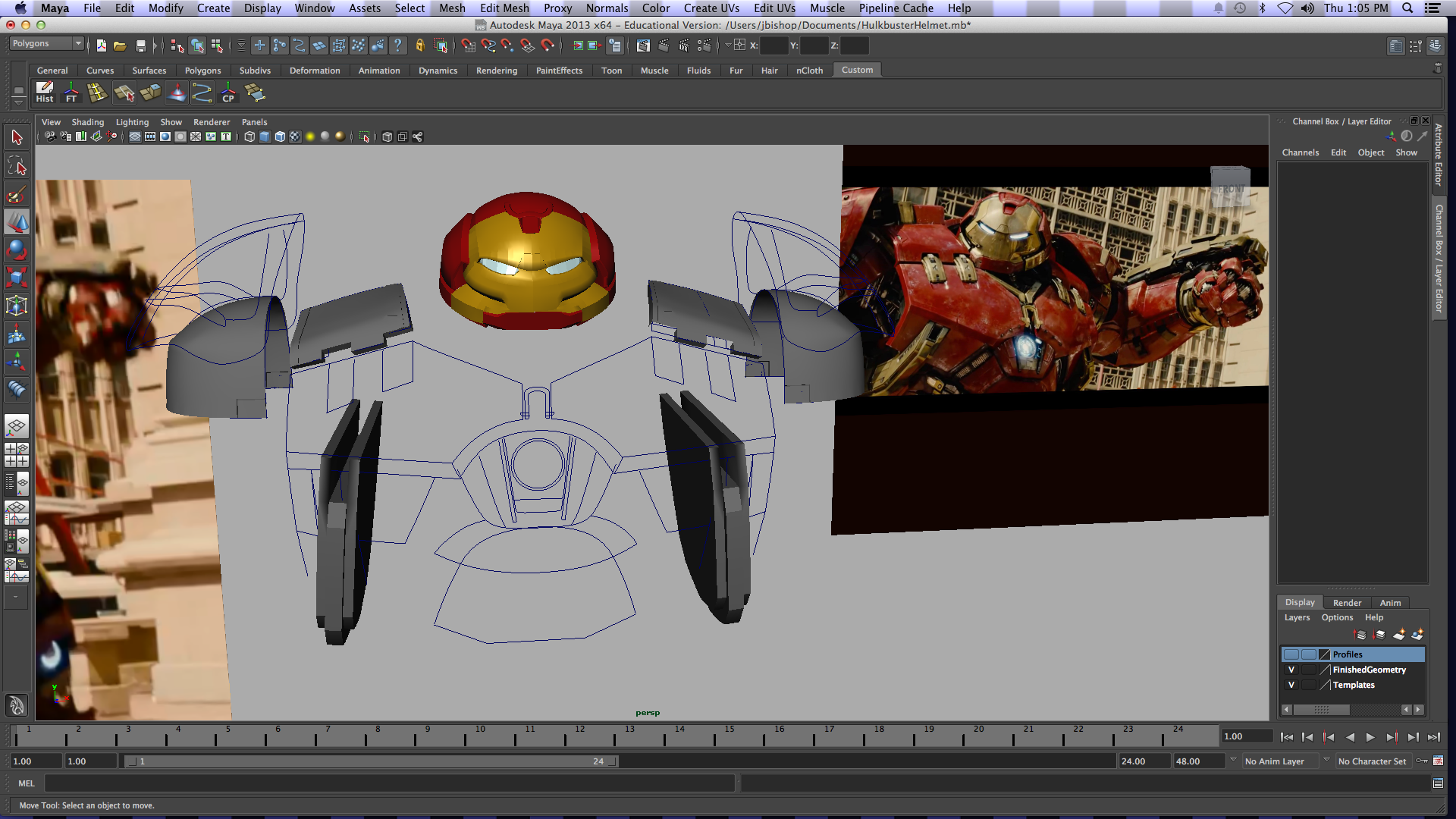
Task: Click the Snap to grids magnet icon
Action: [x=469, y=45]
